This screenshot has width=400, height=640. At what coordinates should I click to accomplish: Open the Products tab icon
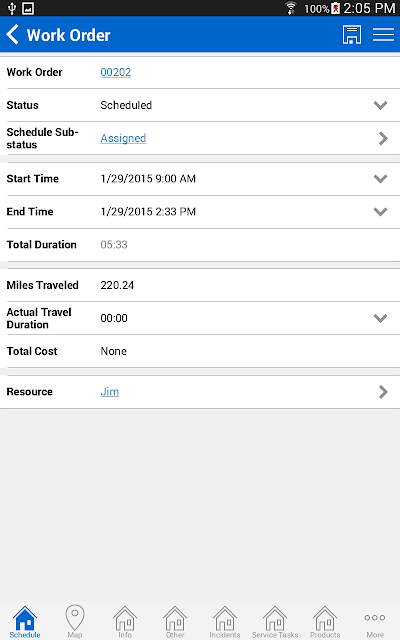(325, 621)
